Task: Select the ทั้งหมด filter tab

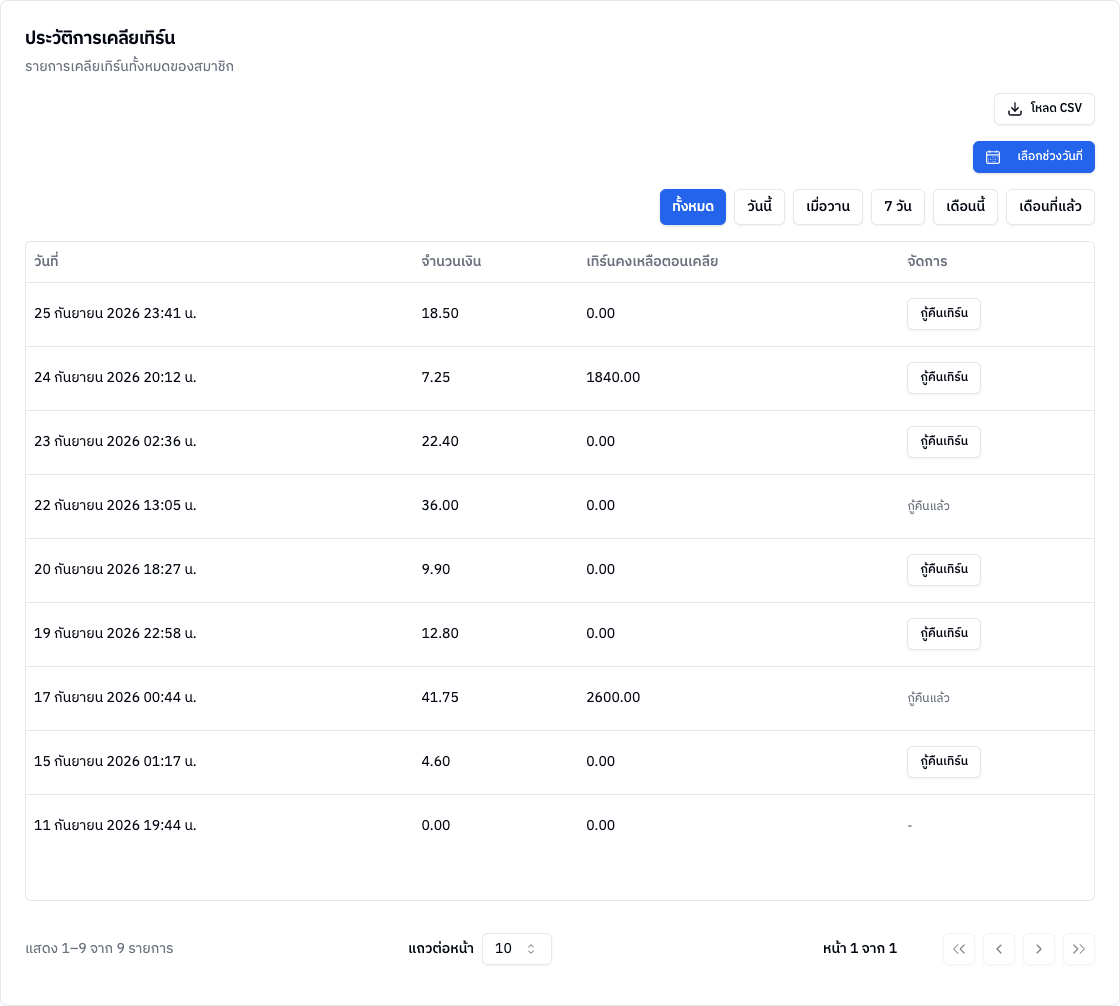Action: [x=693, y=207]
